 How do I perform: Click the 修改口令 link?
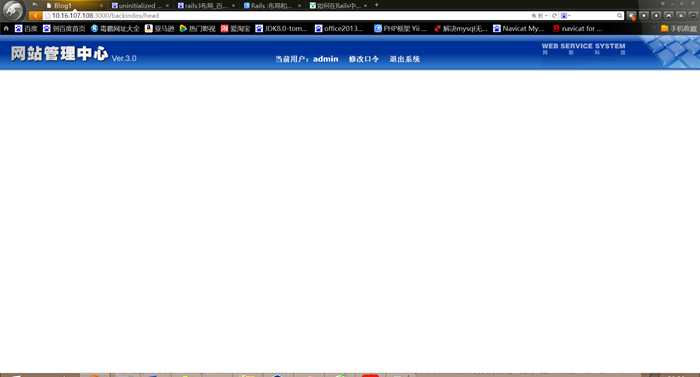(x=363, y=59)
